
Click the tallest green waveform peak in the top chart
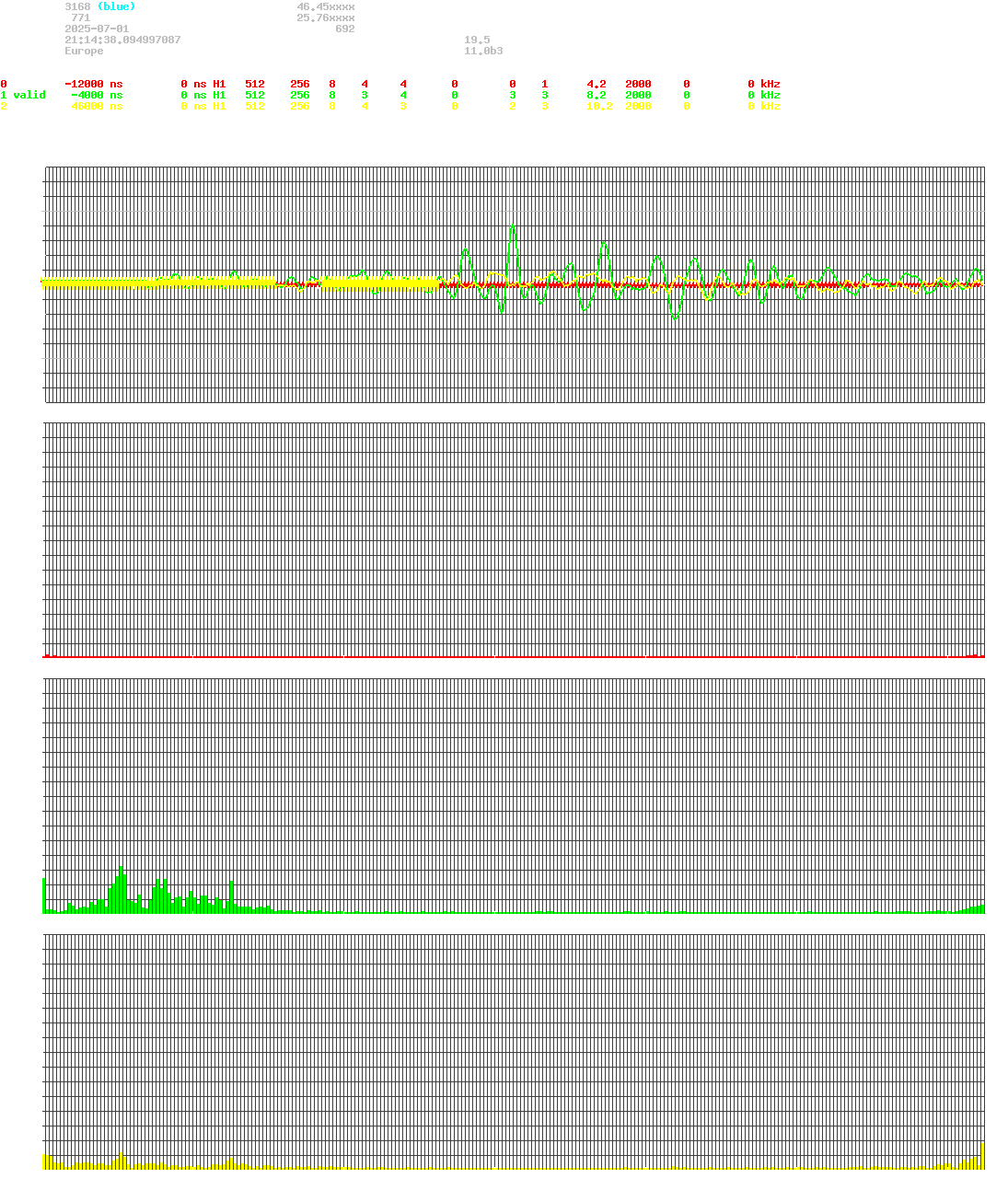[x=513, y=227]
